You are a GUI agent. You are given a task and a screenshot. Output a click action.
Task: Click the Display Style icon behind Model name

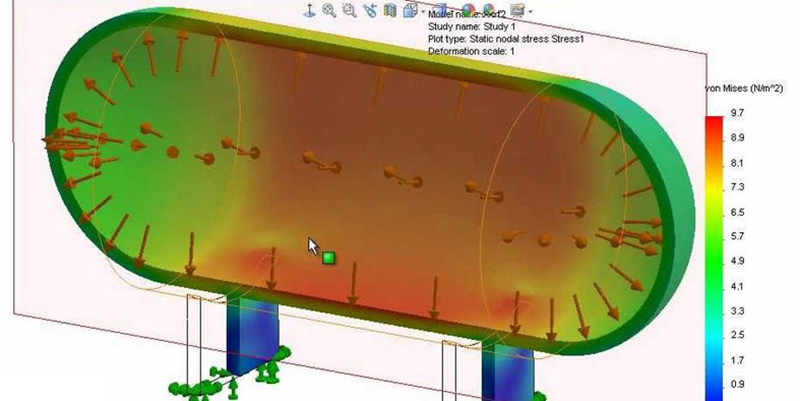440,7
